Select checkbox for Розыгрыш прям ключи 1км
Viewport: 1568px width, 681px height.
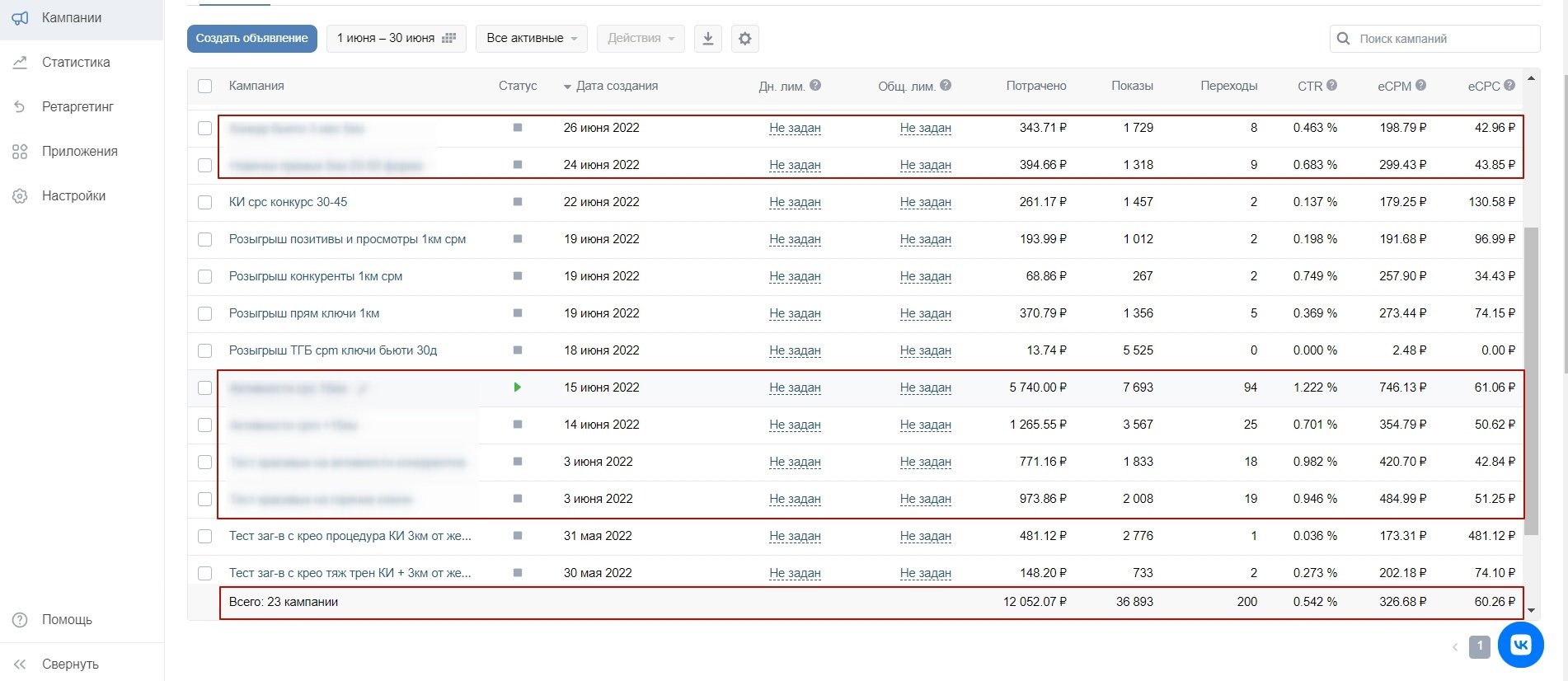(x=205, y=314)
